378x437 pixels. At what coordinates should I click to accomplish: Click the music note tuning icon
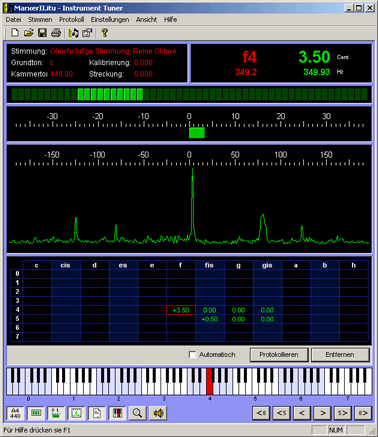point(73,33)
